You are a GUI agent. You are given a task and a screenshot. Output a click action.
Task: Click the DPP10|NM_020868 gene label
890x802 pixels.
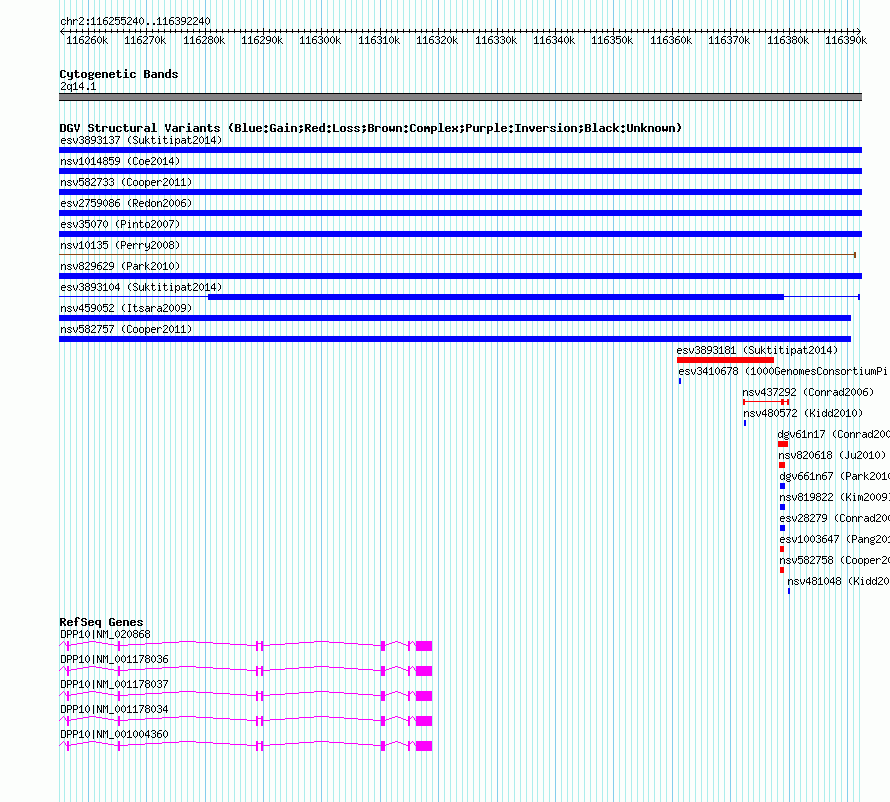click(x=105, y=634)
